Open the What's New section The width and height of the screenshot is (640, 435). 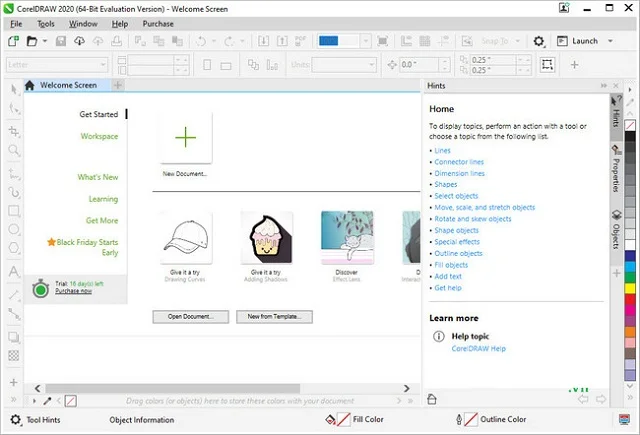point(98,177)
